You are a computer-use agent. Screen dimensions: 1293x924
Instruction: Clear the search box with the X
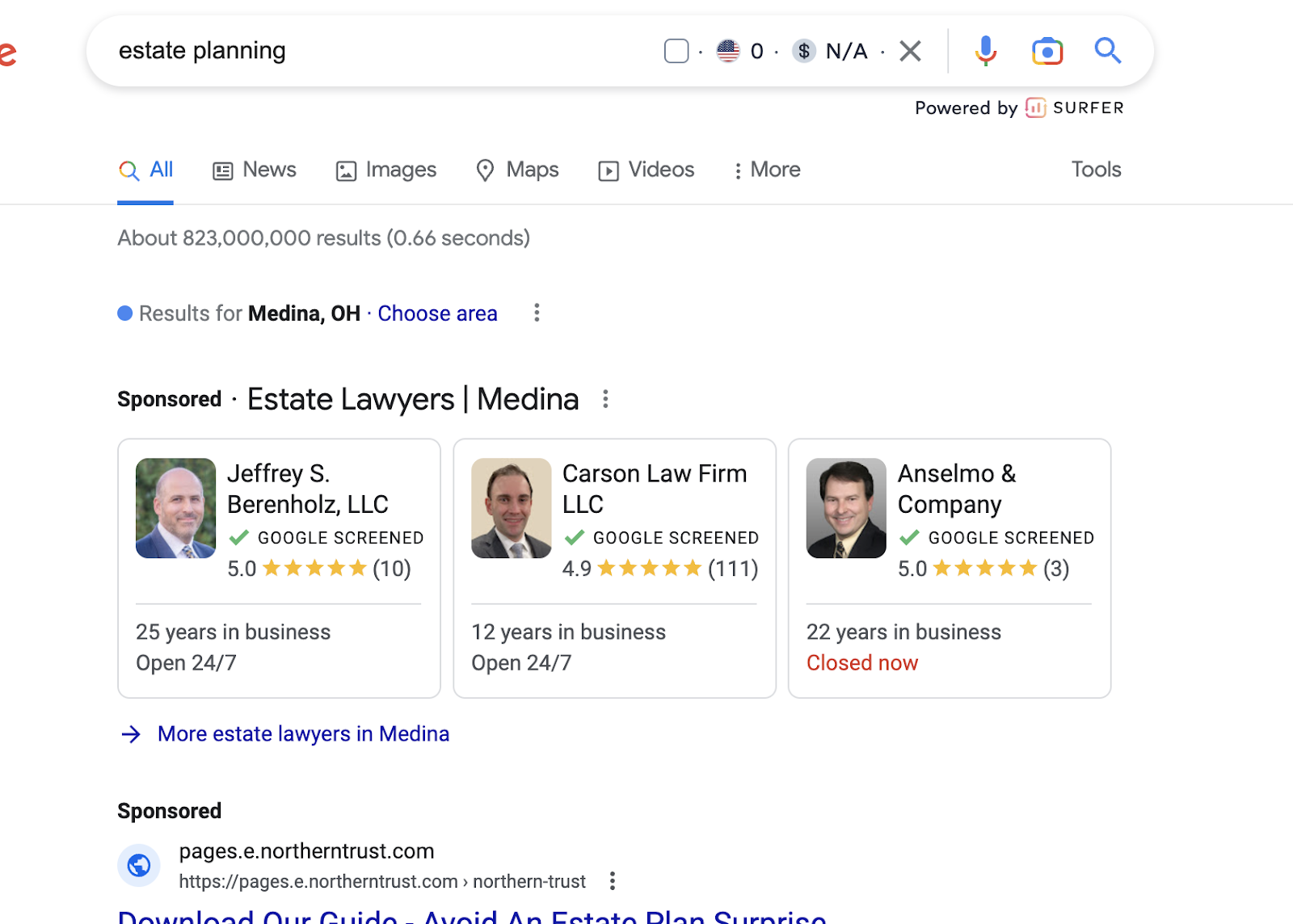click(910, 51)
